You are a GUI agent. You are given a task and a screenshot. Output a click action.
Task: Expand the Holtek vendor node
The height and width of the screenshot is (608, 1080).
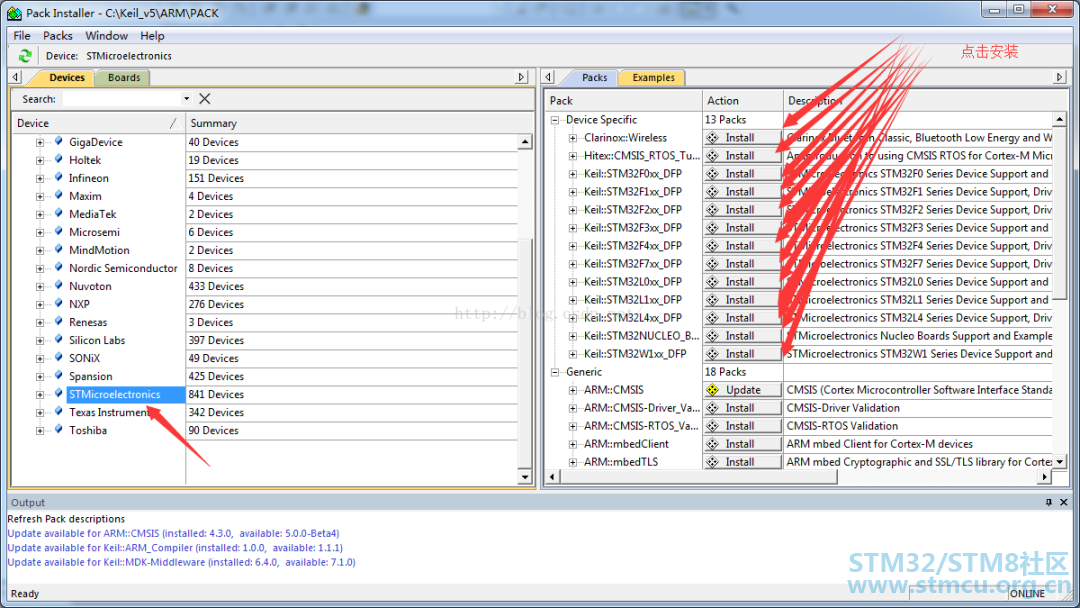pos(40,160)
